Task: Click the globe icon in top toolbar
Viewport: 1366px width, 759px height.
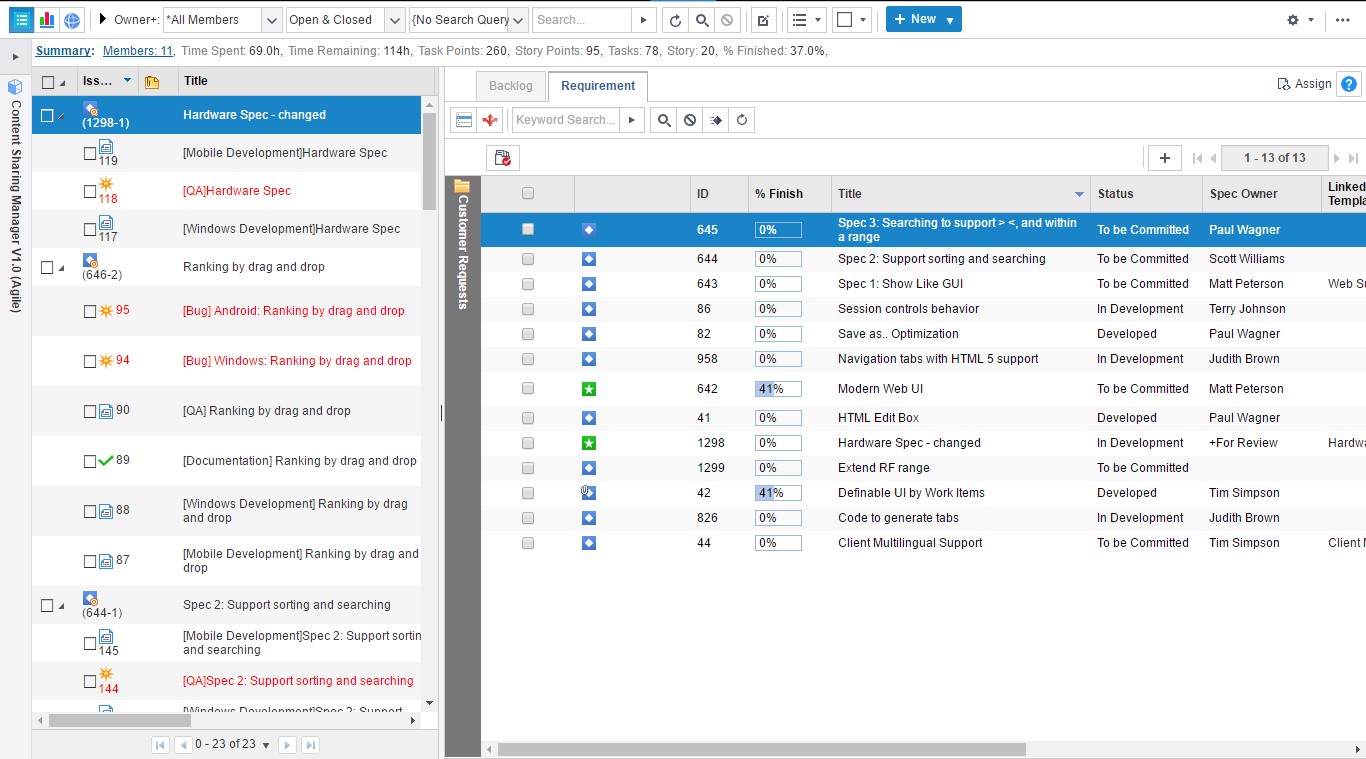Action: pos(72,20)
